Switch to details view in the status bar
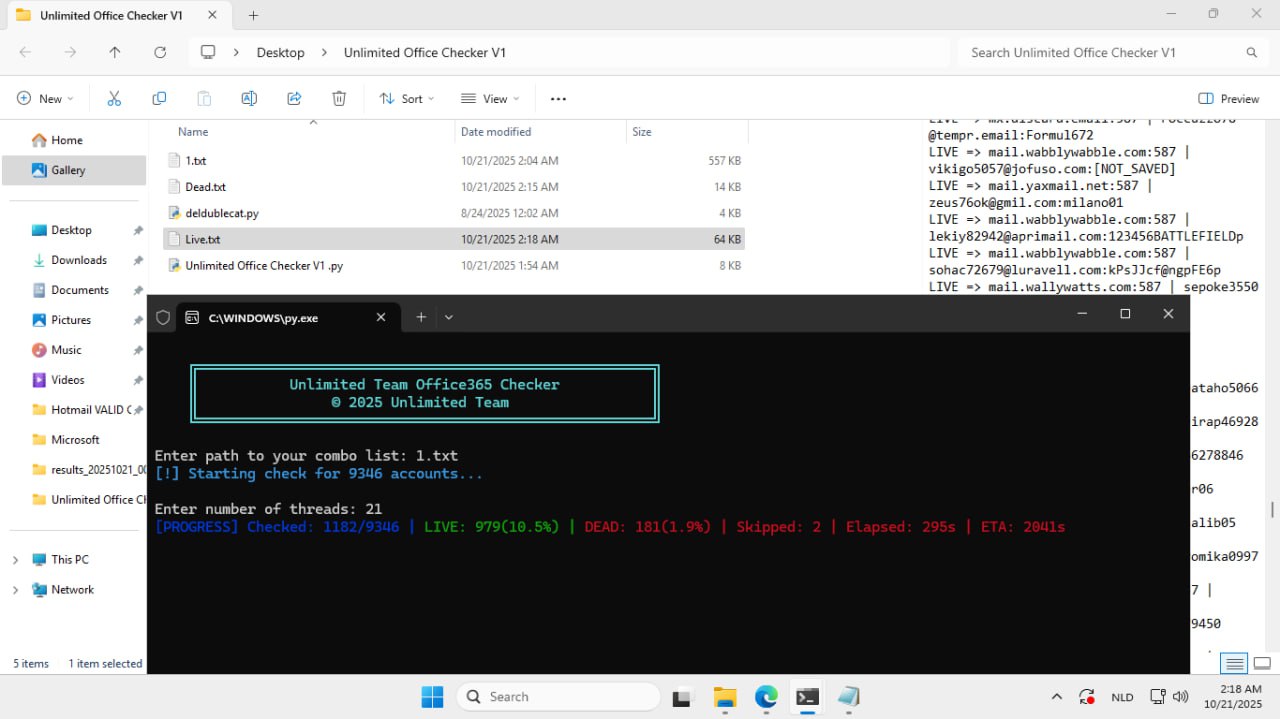1280x719 pixels. [1235, 664]
